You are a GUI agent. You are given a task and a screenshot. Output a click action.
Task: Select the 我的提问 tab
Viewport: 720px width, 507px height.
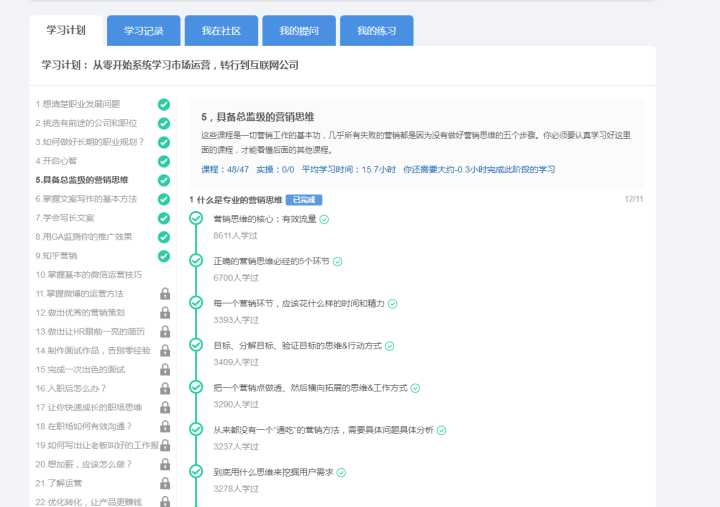tap(298, 31)
